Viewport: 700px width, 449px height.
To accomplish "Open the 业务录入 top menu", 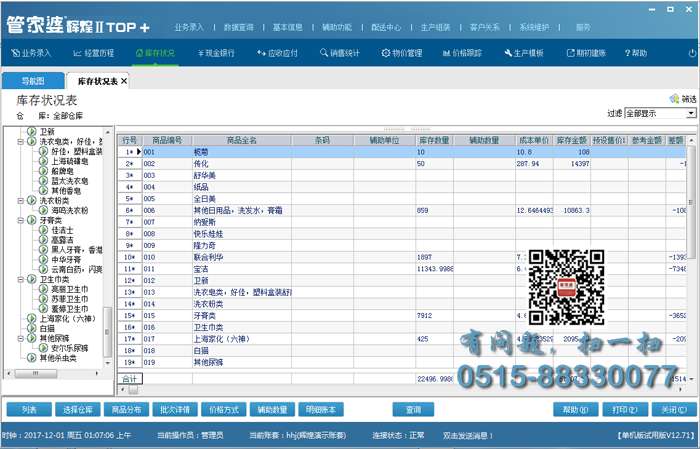I will [x=189, y=27].
